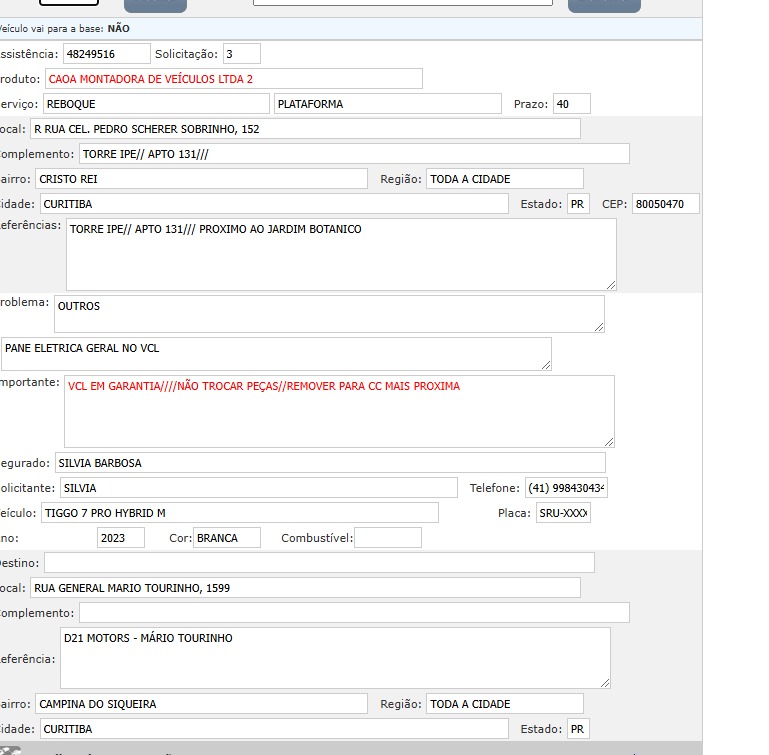Grab resize handle of PANE ELETRICA textarea

point(546,365)
